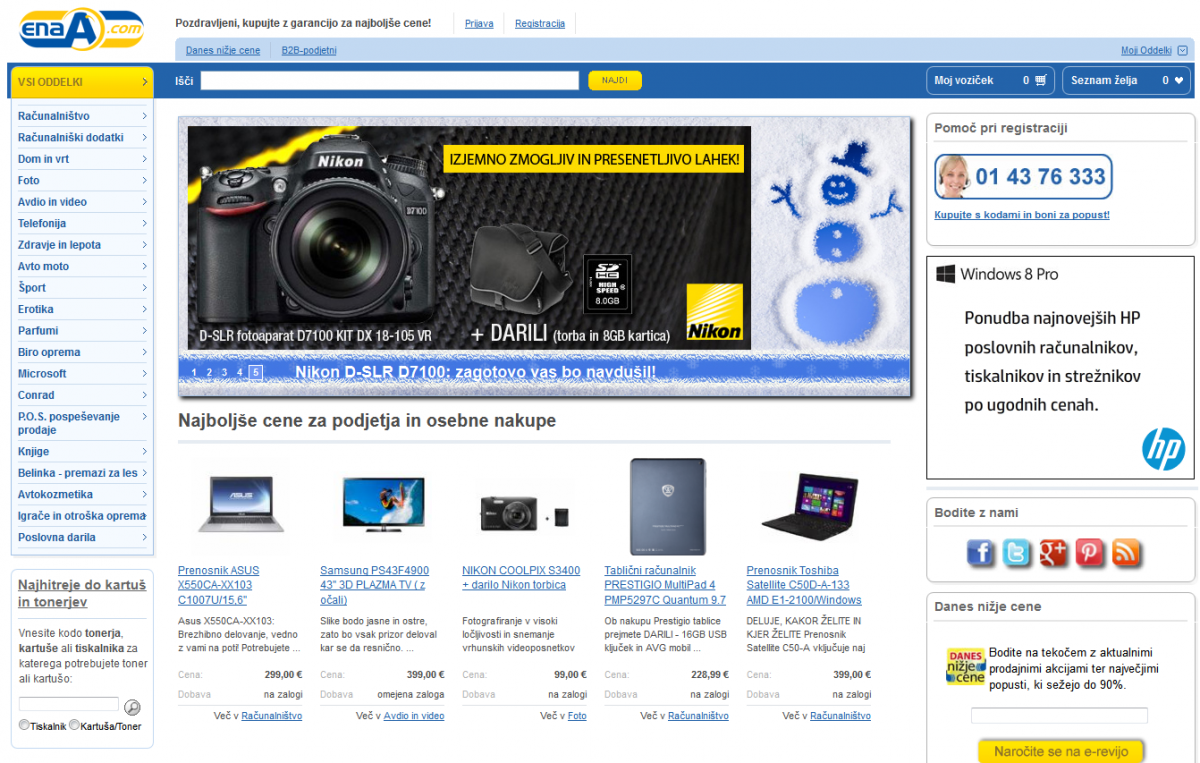Image resolution: width=1200 pixels, height=763 pixels.
Task: Go to banner slide 5
Action: click(x=256, y=373)
